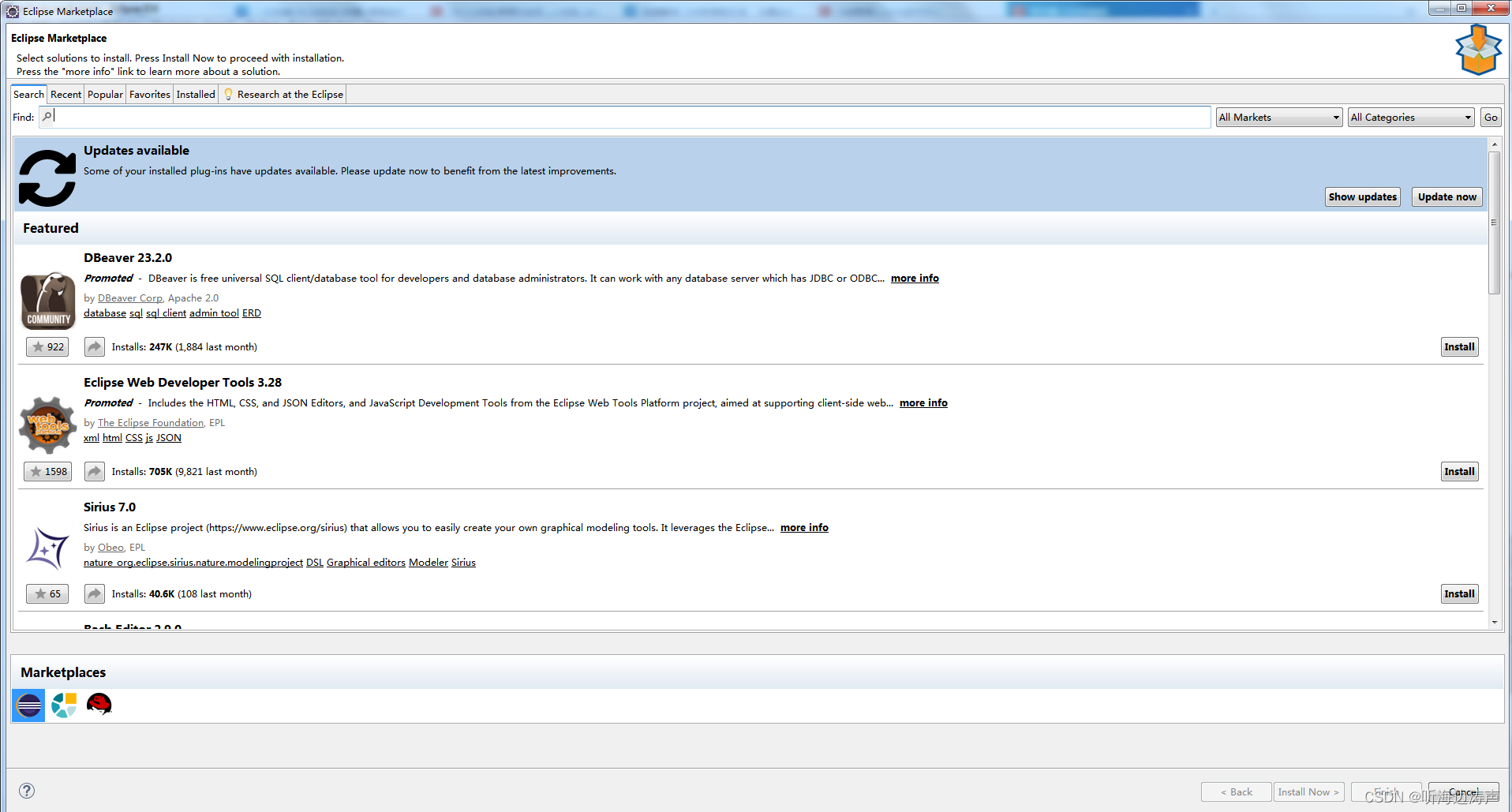The height and width of the screenshot is (812, 1512).
Task: Click the DSL tag link
Action: pyautogui.click(x=315, y=562)
